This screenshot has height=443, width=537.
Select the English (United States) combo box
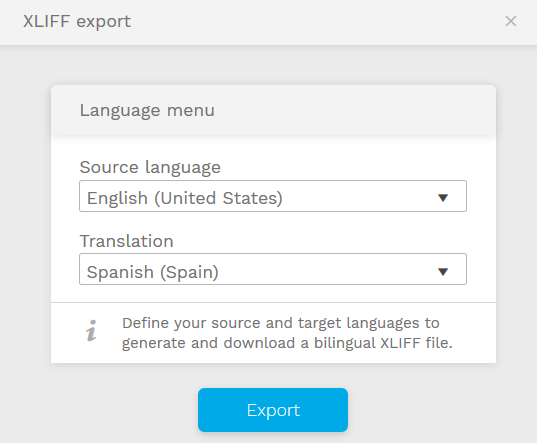[x=273, y=196]
